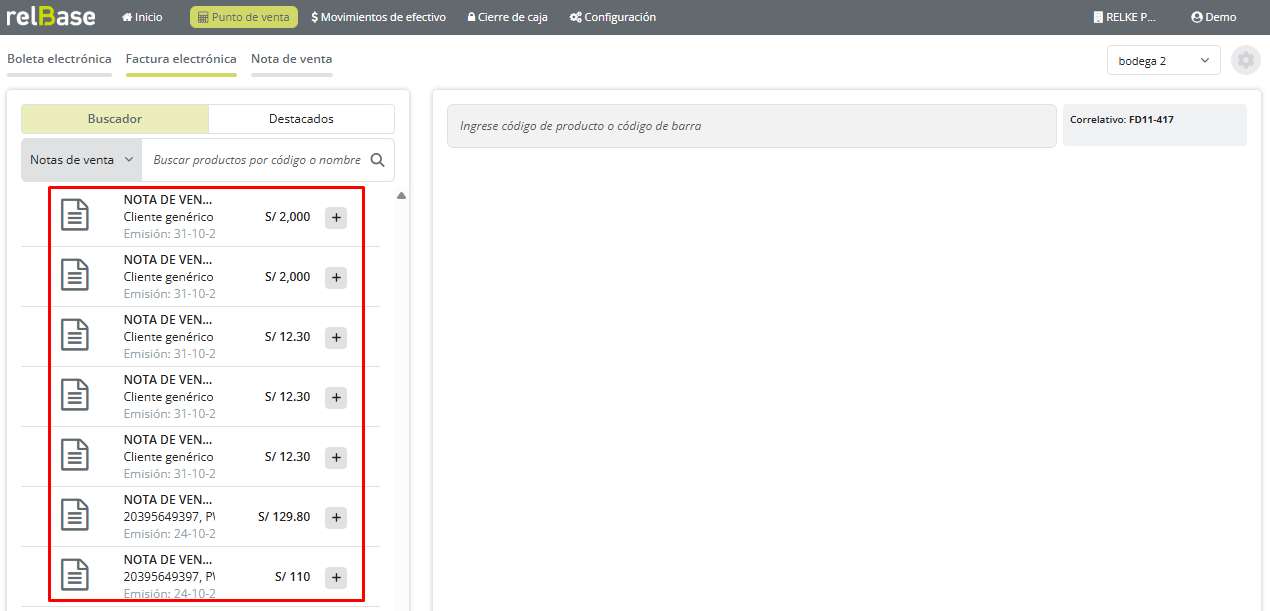1270x611 pixels.
Task: Open Cierre de caja
Action: pos(507,17)
